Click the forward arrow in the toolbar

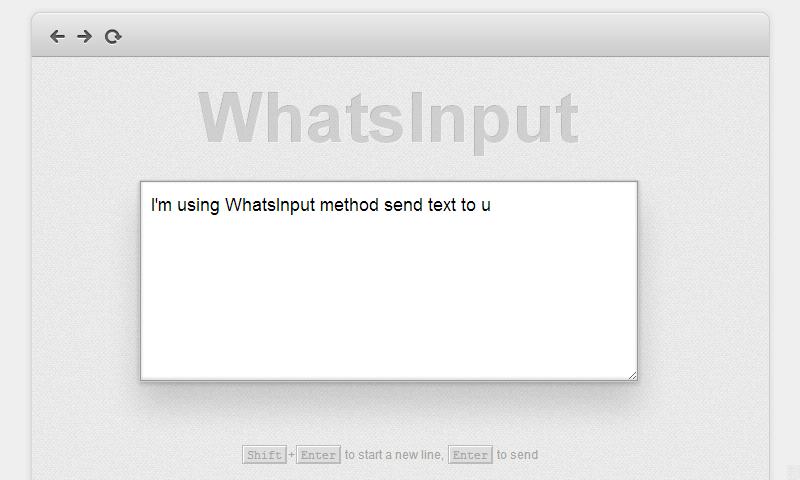pyautogui.click(x=85, y=36)
